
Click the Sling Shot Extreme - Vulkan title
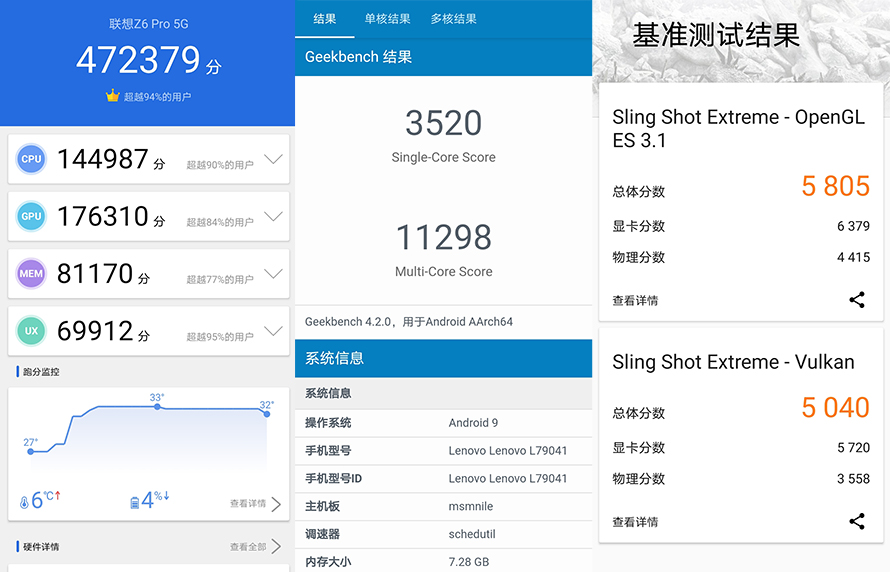(x=733, y=361)
